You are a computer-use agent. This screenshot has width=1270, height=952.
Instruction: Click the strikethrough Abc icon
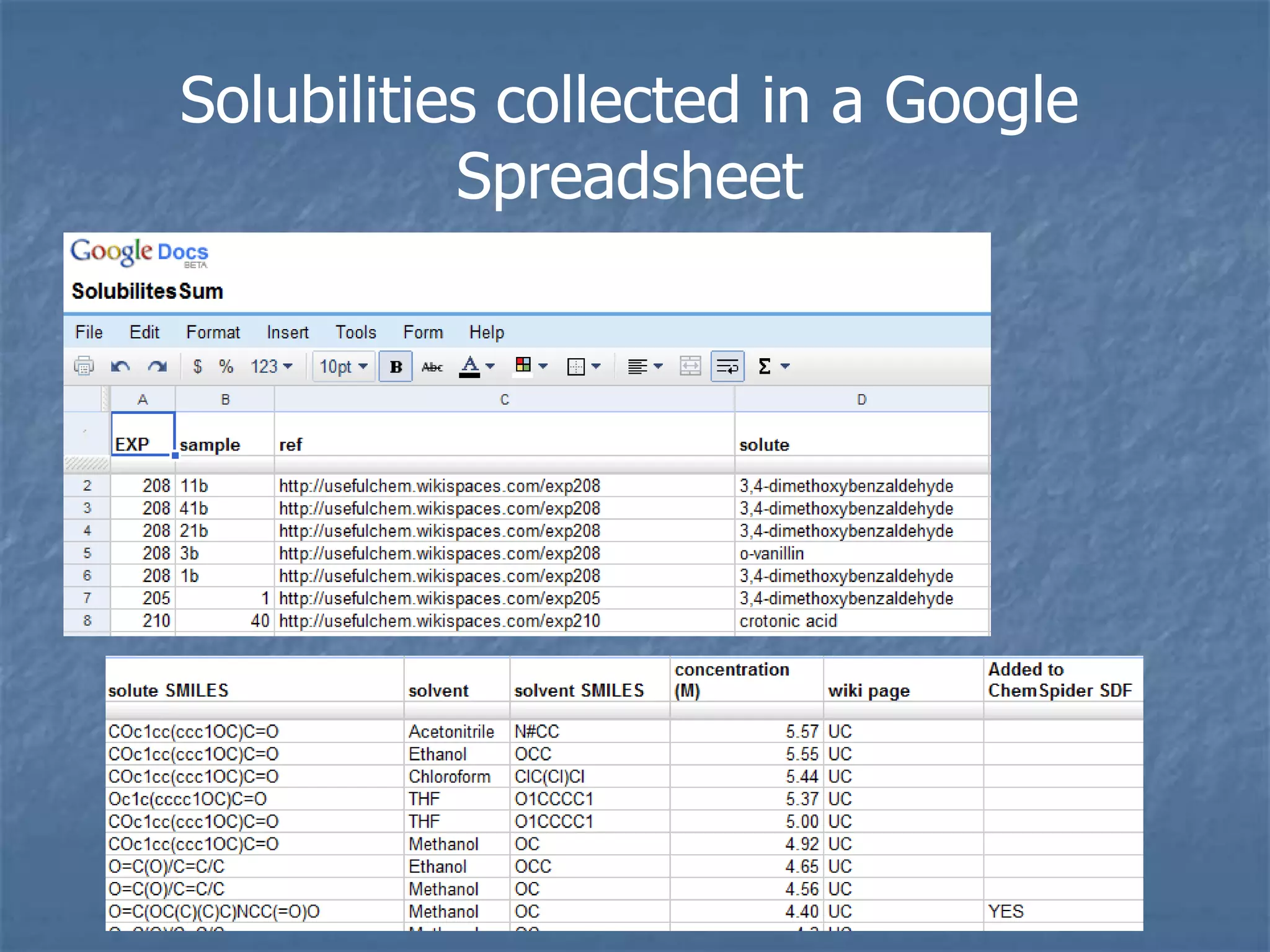coord(432,366)
